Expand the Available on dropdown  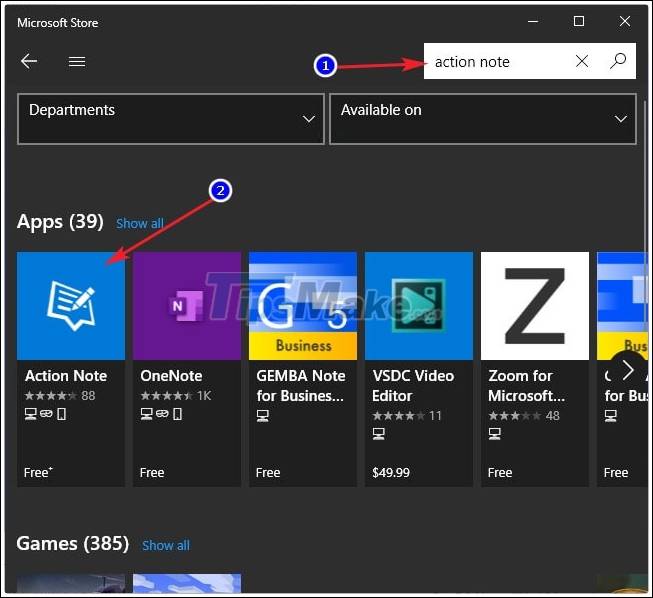point(483,119)
